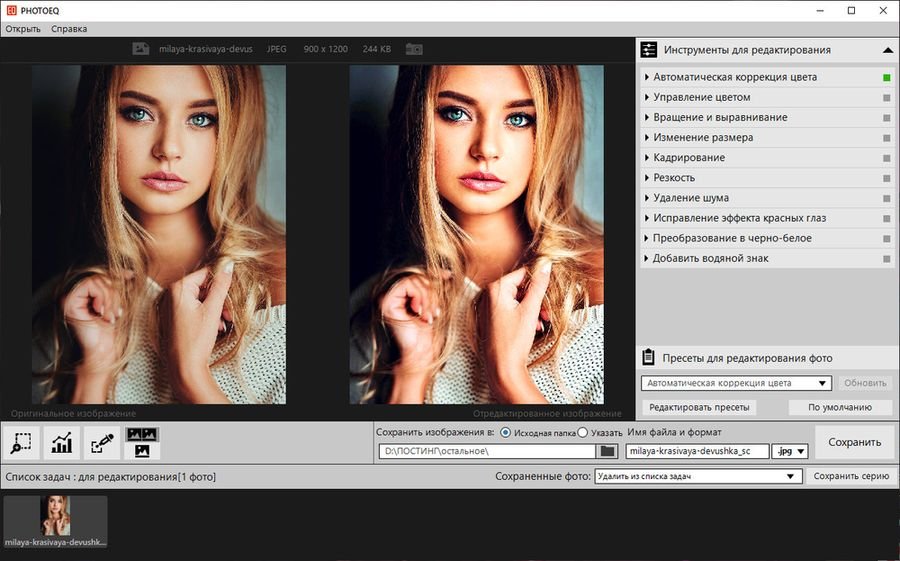Image resolution: width=900 pixels, height=561 pixels.
Task: Select the Исходная папка radio button
Action: [505, 432]
